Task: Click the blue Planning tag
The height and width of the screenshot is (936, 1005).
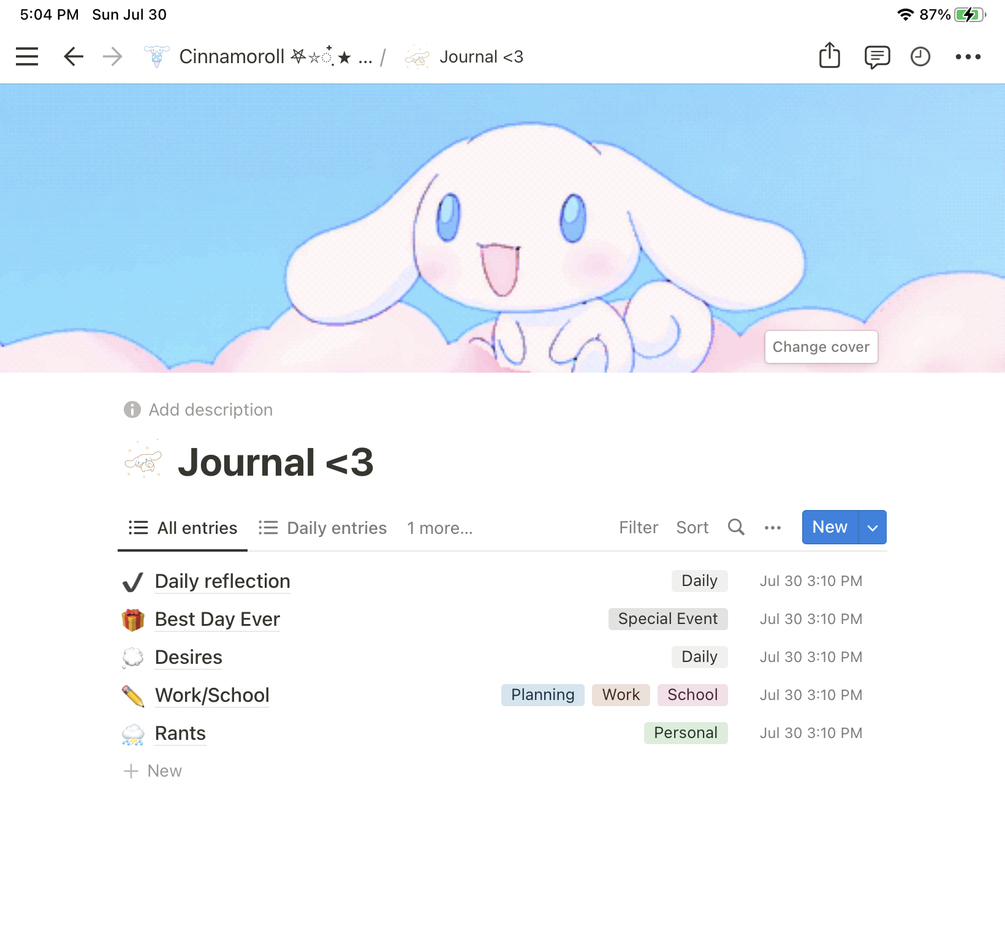Action: pos(543,695)
